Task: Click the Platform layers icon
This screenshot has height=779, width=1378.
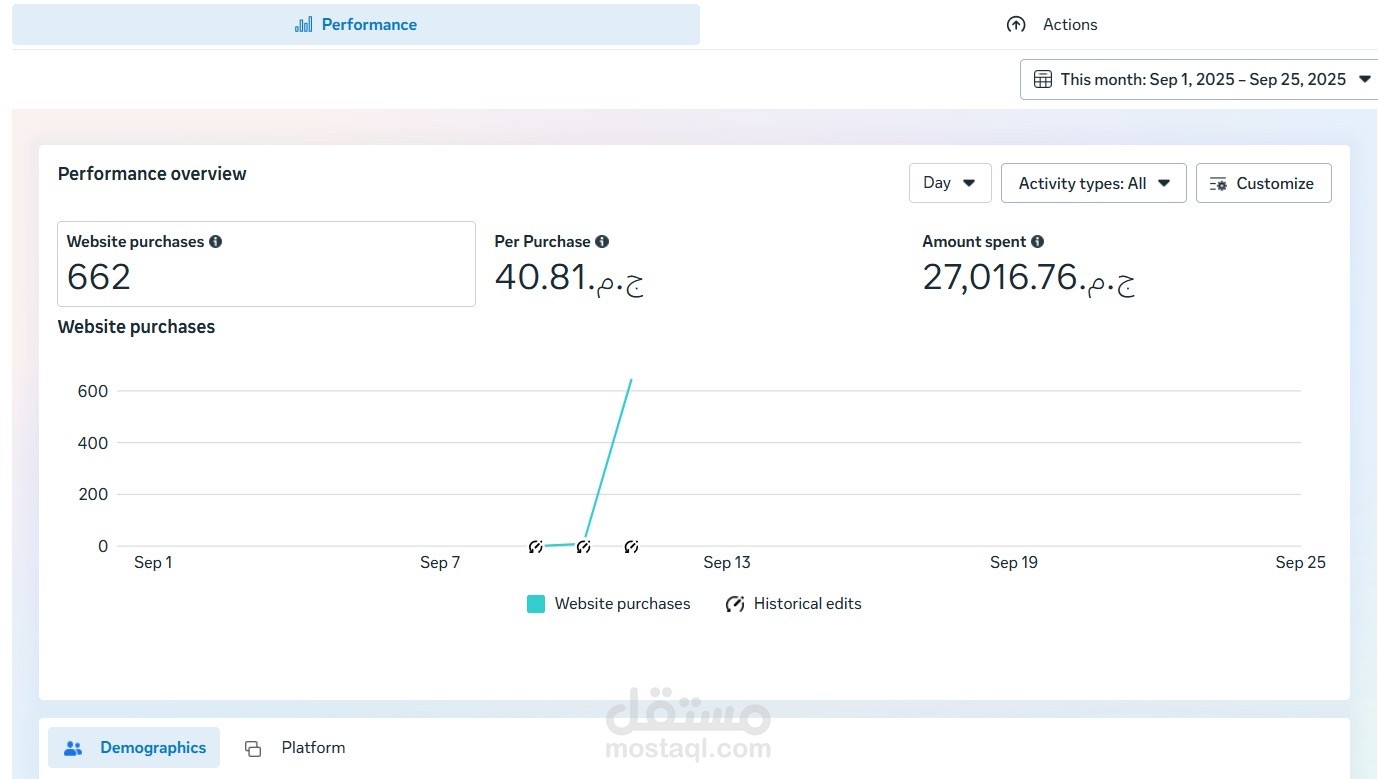Action: [251, 747]
